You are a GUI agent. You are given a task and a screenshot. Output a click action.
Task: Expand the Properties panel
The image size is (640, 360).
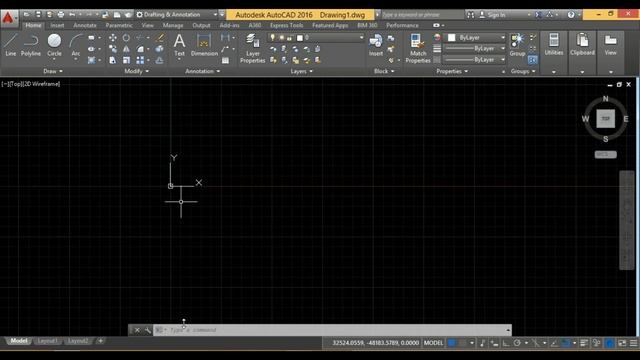pyautogui.click(x=452, y=71)
